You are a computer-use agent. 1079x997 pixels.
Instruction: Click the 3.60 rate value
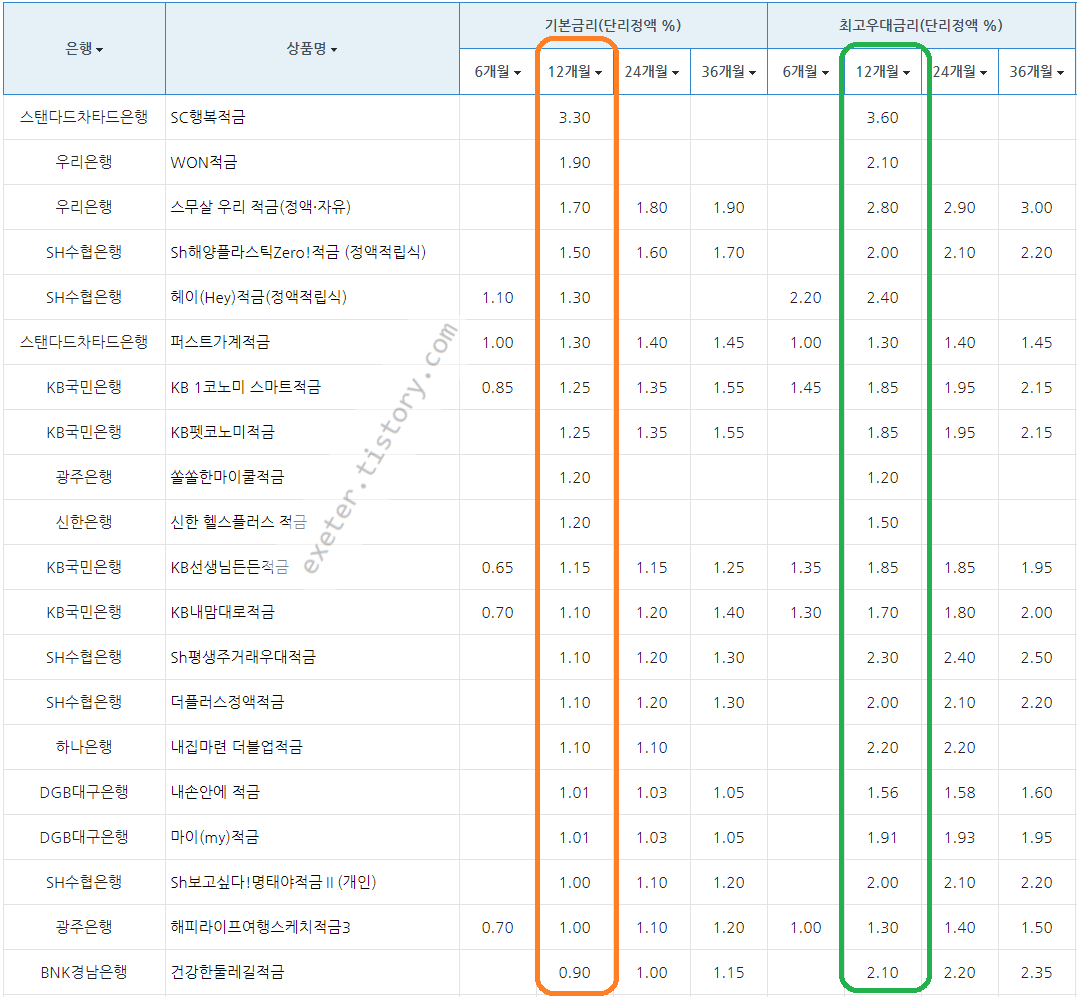883,118
